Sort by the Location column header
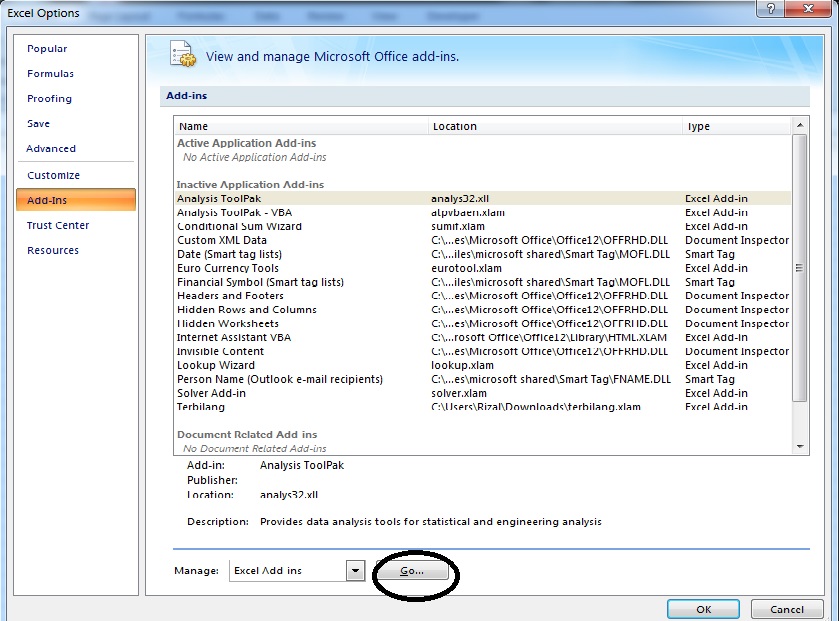 click(x=556, y=126)
